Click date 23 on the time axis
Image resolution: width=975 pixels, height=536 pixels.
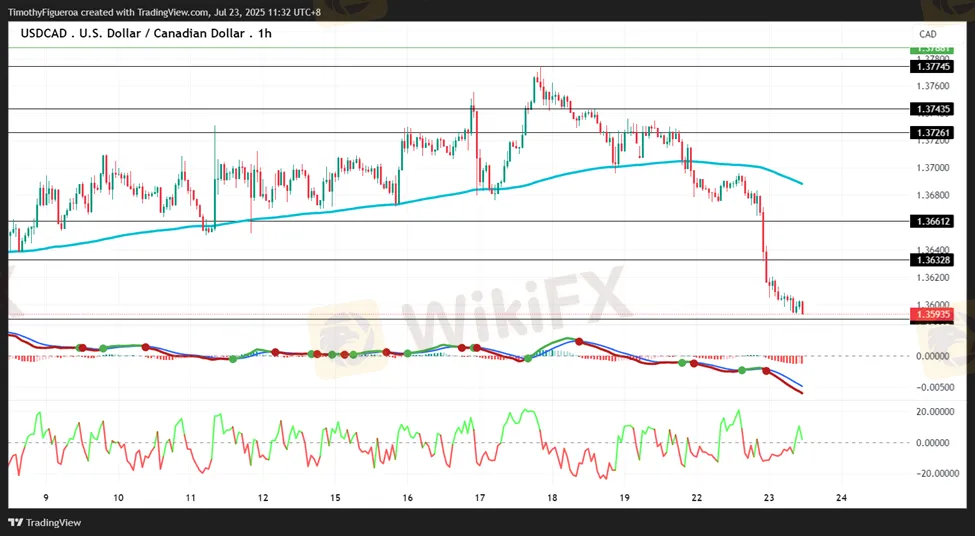(769, 498)
